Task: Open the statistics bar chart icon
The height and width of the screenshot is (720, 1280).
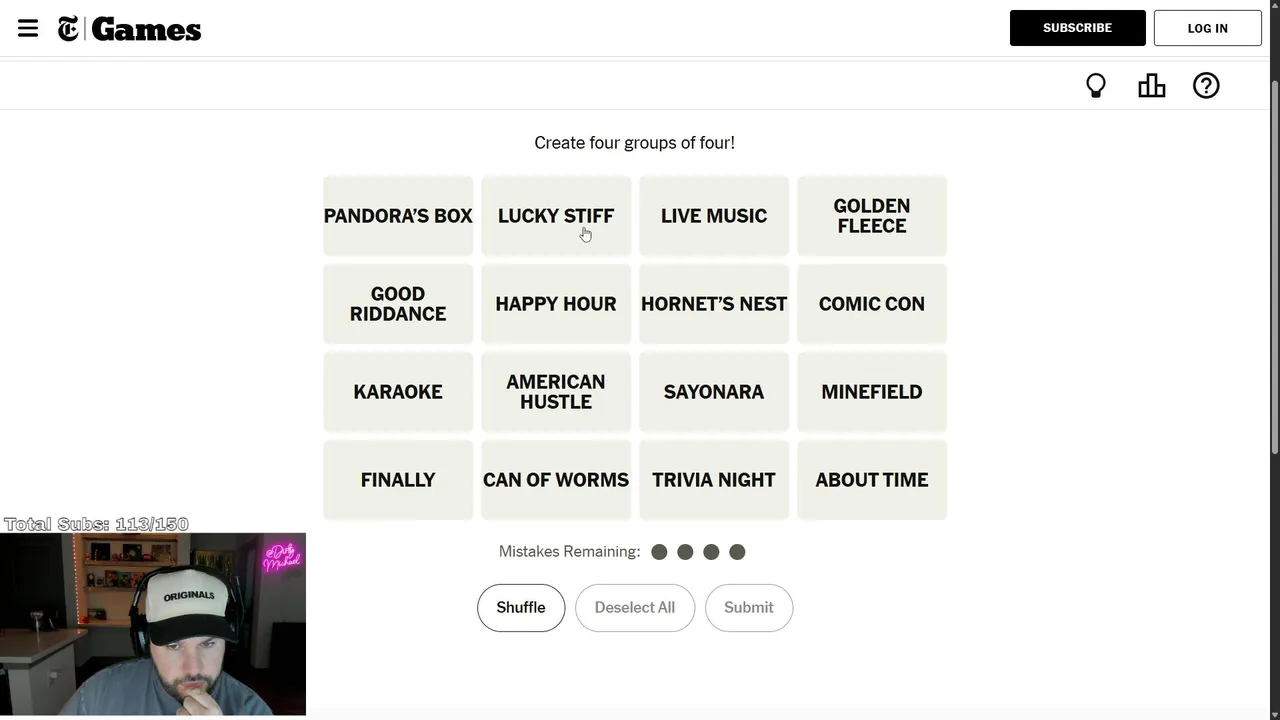Action: pos(1151,86)
